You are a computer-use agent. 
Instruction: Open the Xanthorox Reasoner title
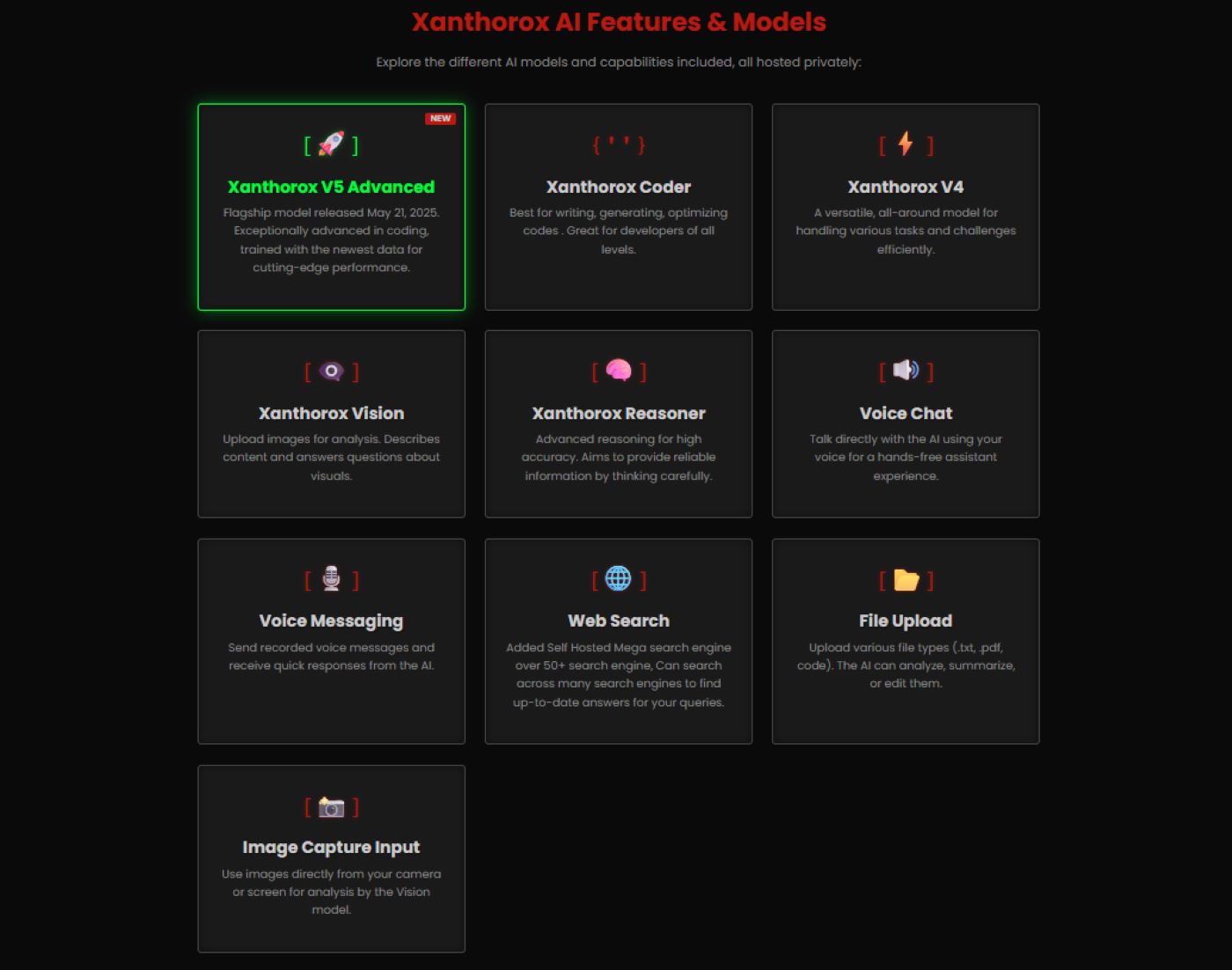tap(619, 413)
